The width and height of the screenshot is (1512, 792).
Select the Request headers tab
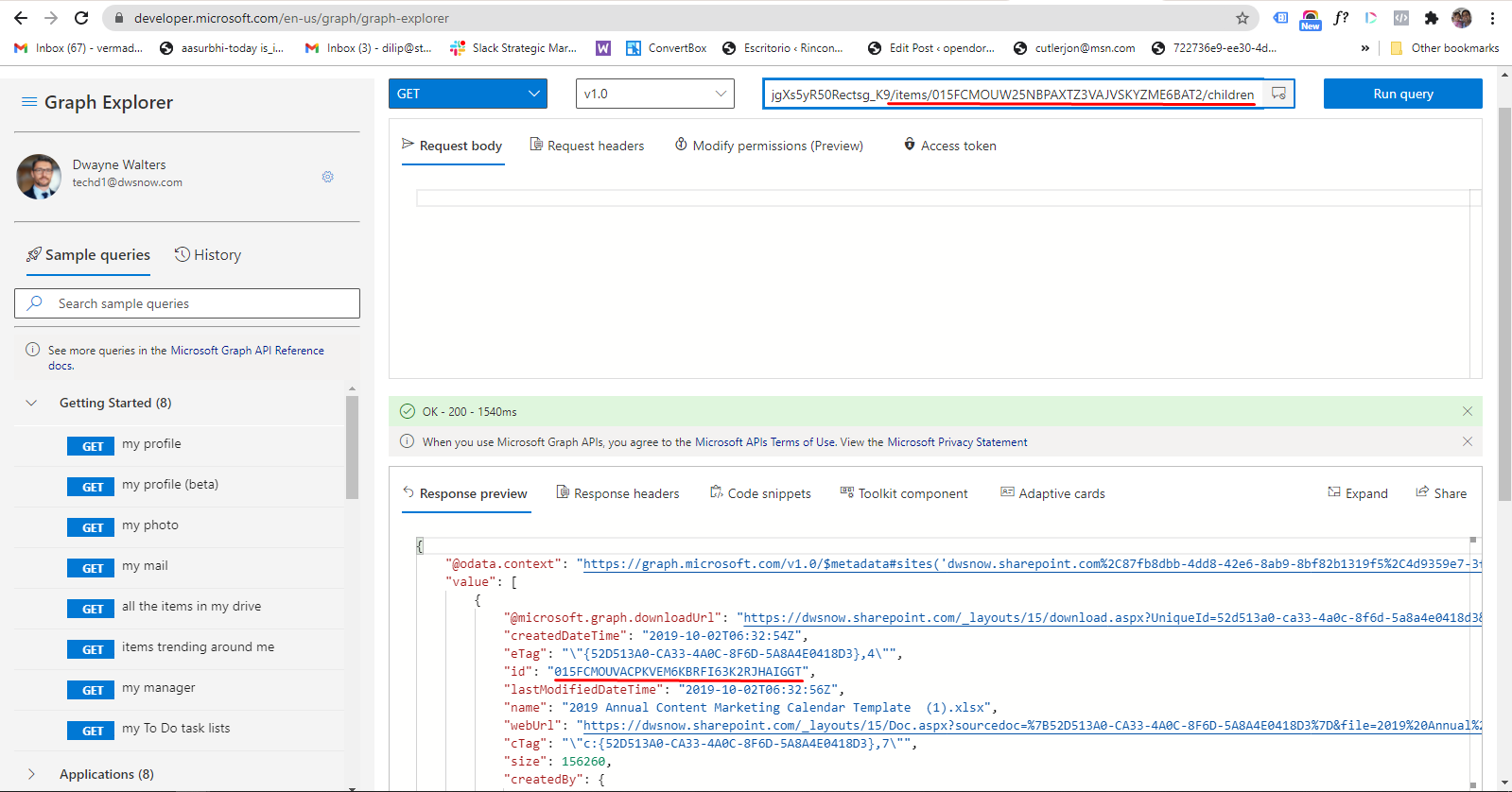pyautogui.click(x=587, y=146)
